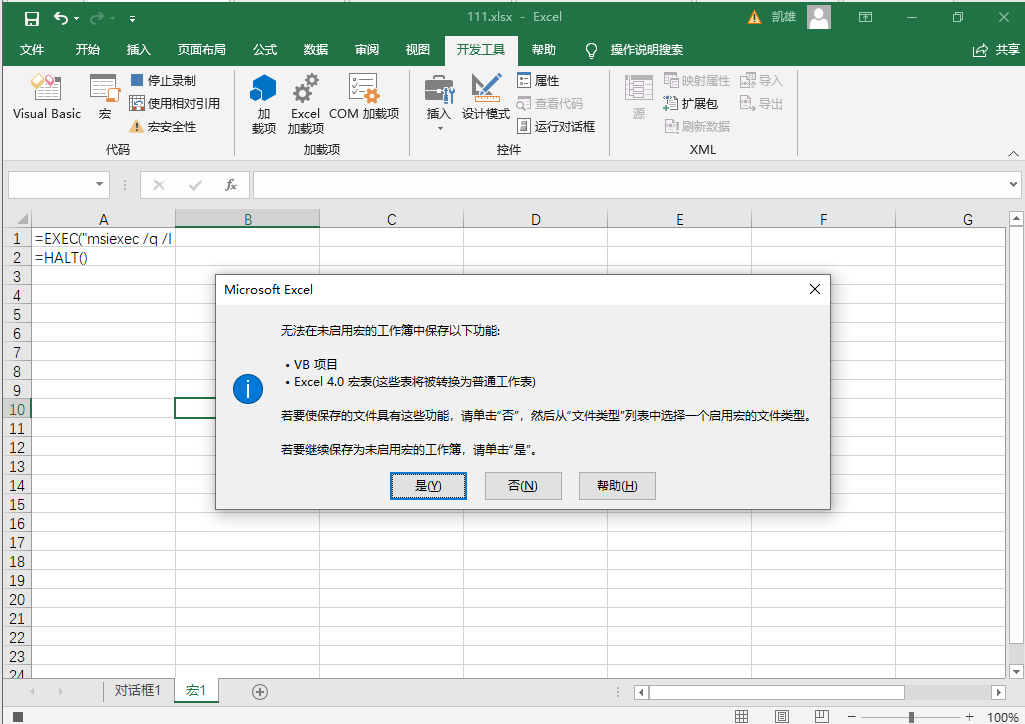Select column F header
The image size is (1025, 724).
pos(823,219)
